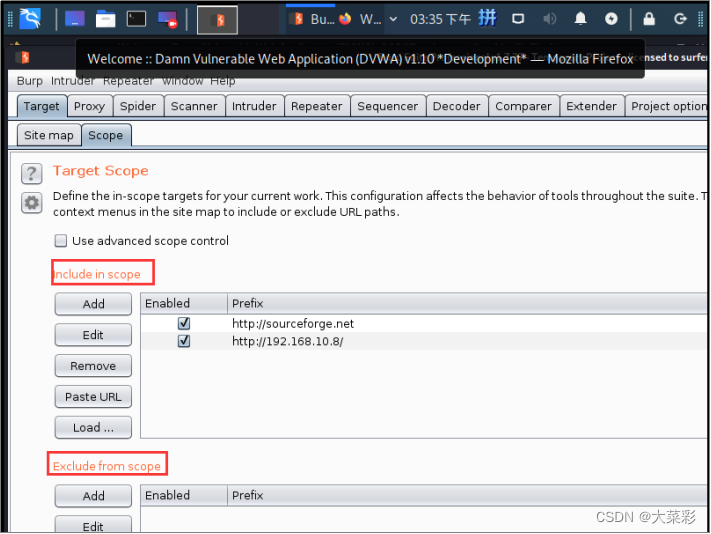Open the Intruder menu in the menu bar
Viewport: 711px width, 534px height.
tap(73, 81)
